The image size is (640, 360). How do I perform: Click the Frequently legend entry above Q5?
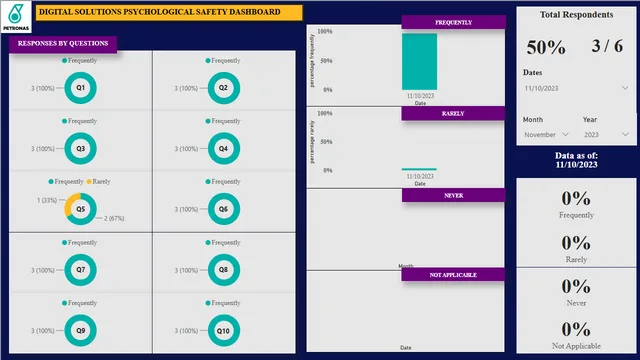66,181
